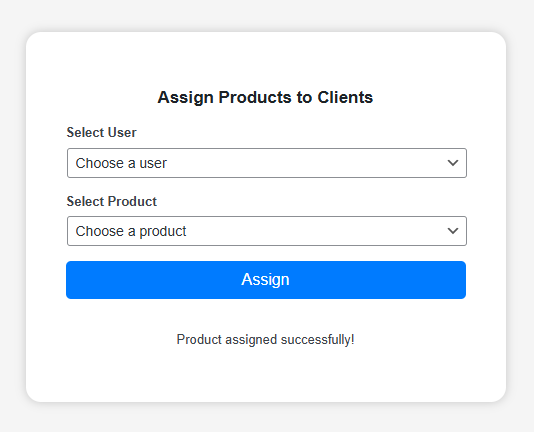Click the word 'Products' in the page title

255,97
